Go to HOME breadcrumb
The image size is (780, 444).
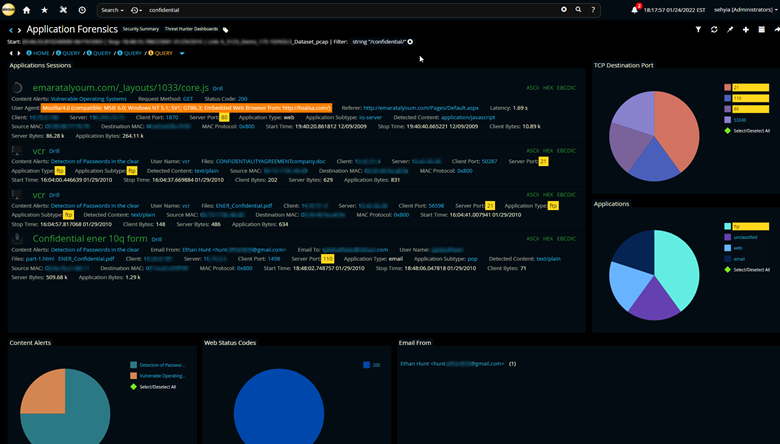38,53
